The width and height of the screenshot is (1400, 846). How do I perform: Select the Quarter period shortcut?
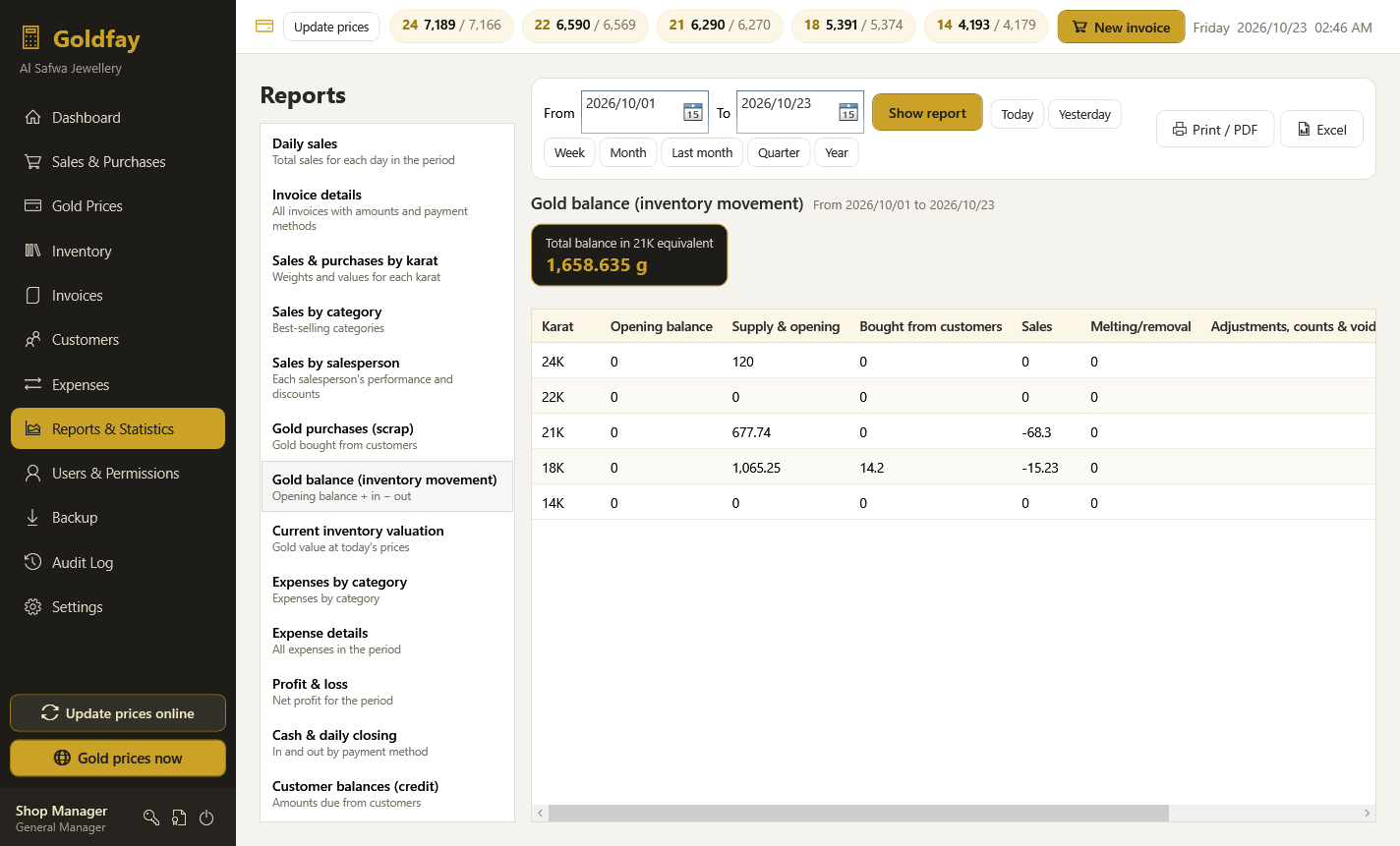[x=779, y=152]
